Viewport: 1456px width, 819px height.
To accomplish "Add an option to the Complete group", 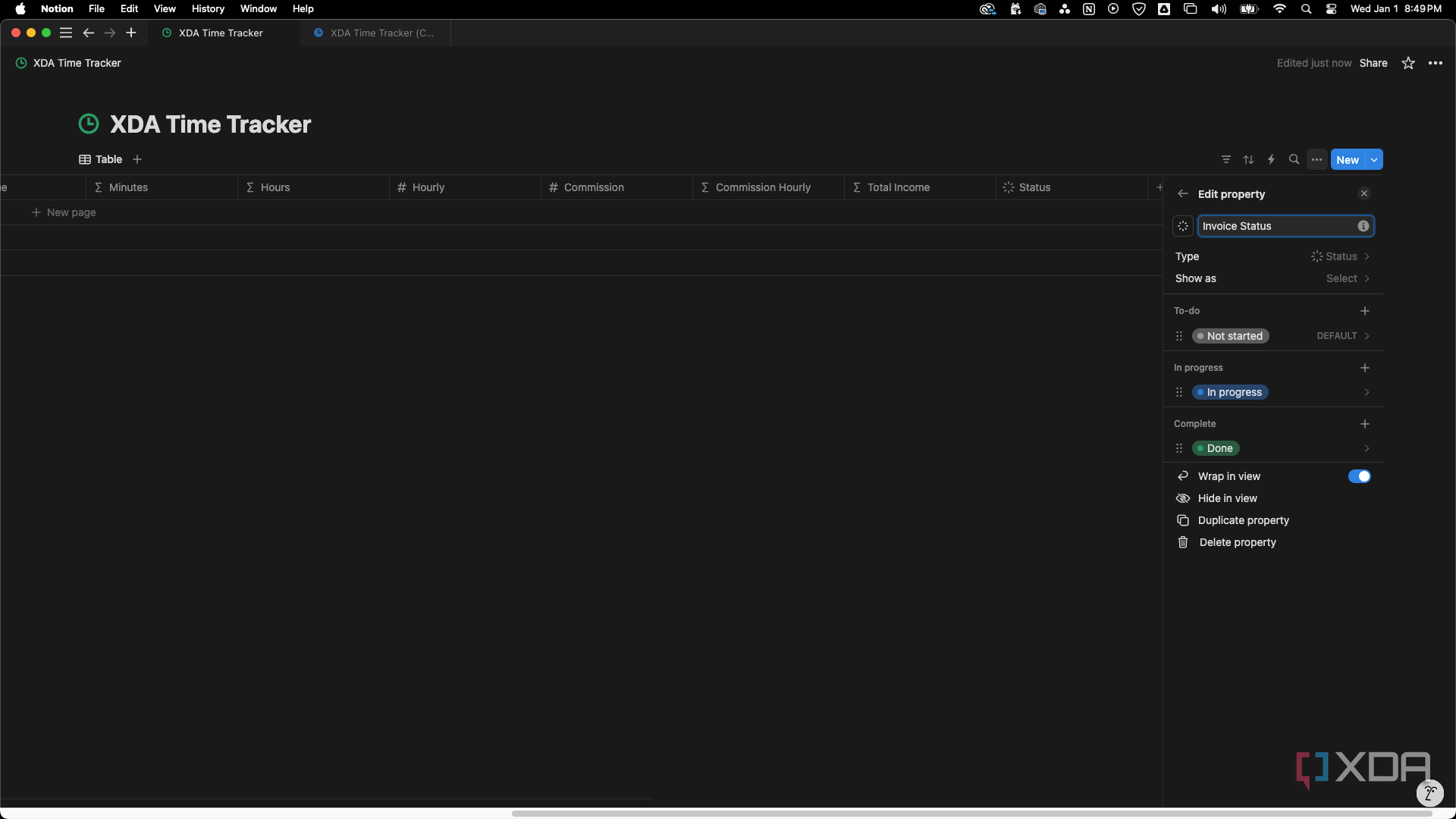I will click(1365, 424).
